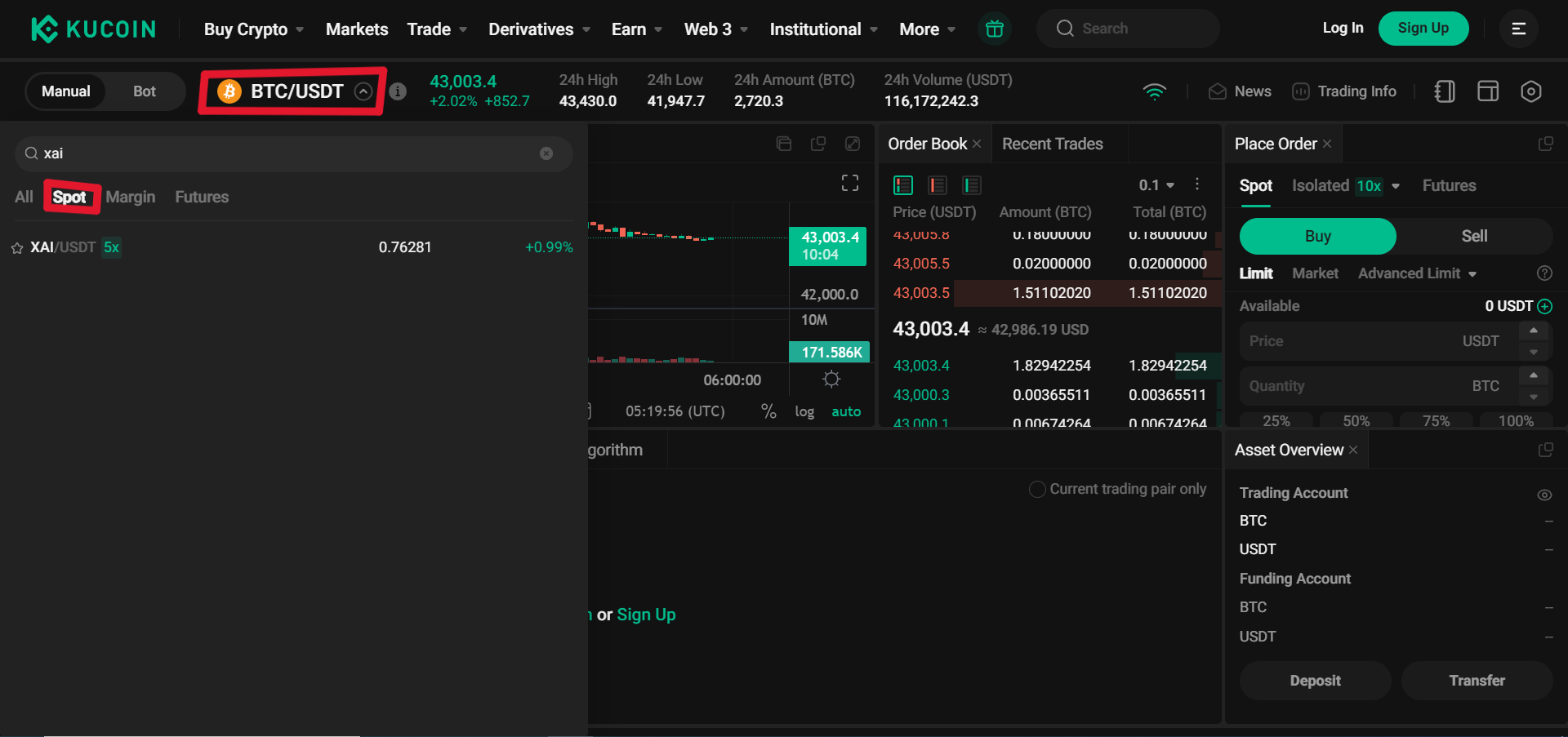Pop out the Place Order panel
The width and height of the screenshot is (1568, 737).
click(1545, 144)
